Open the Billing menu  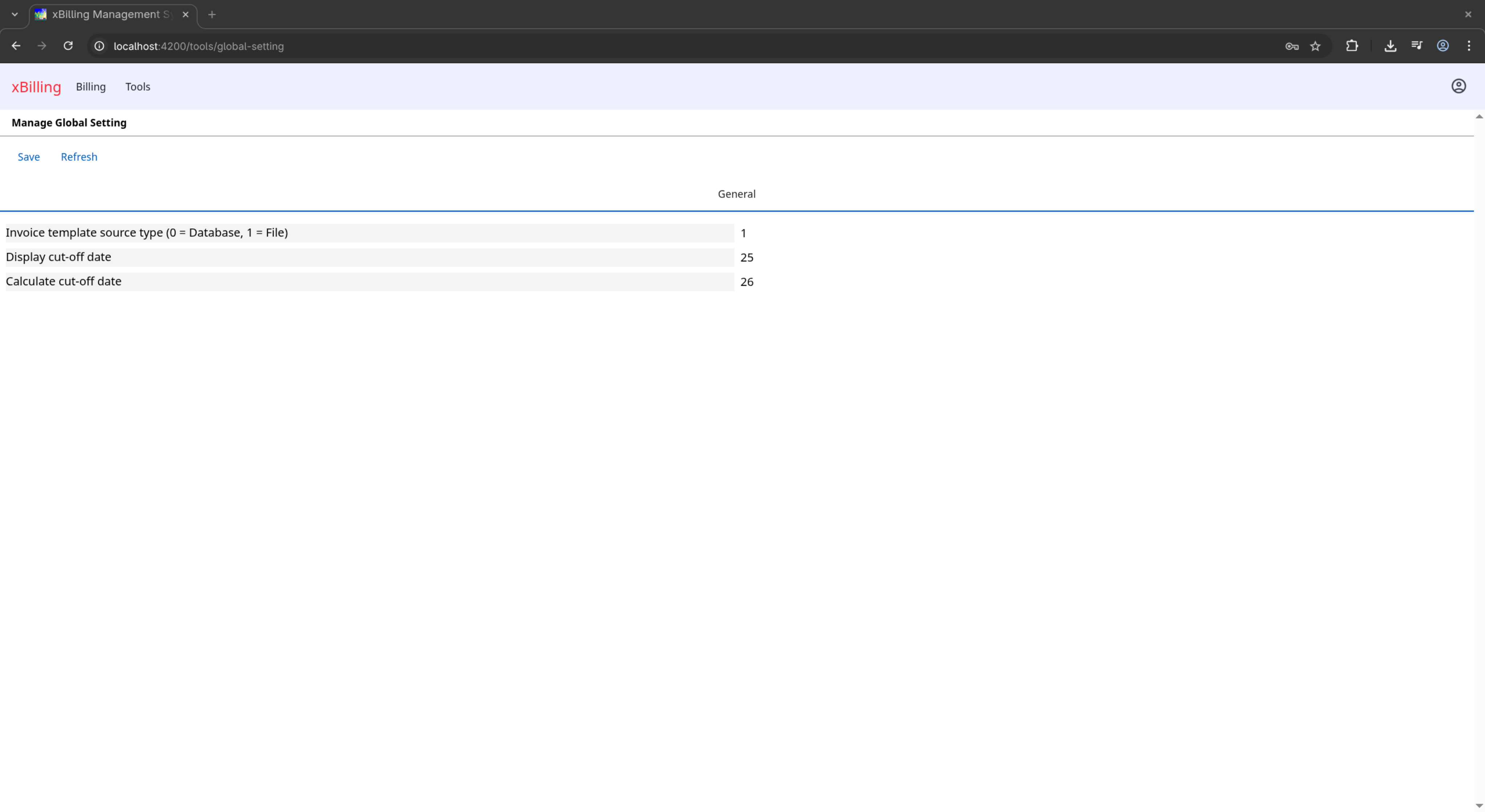tap(91, 86)
